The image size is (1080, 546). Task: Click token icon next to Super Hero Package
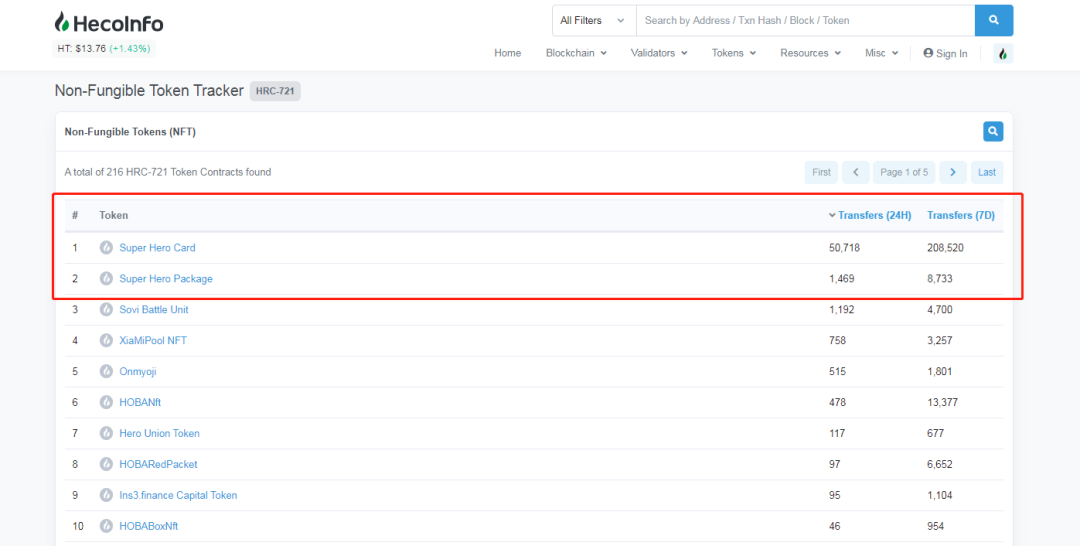pyautogui.click(x=106, y=279)
